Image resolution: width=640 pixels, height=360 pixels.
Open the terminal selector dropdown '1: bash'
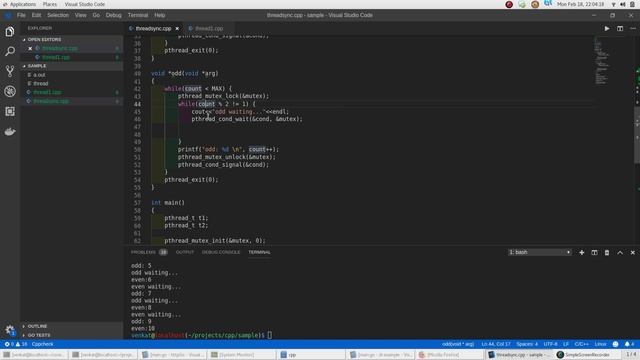coord(540,253)
